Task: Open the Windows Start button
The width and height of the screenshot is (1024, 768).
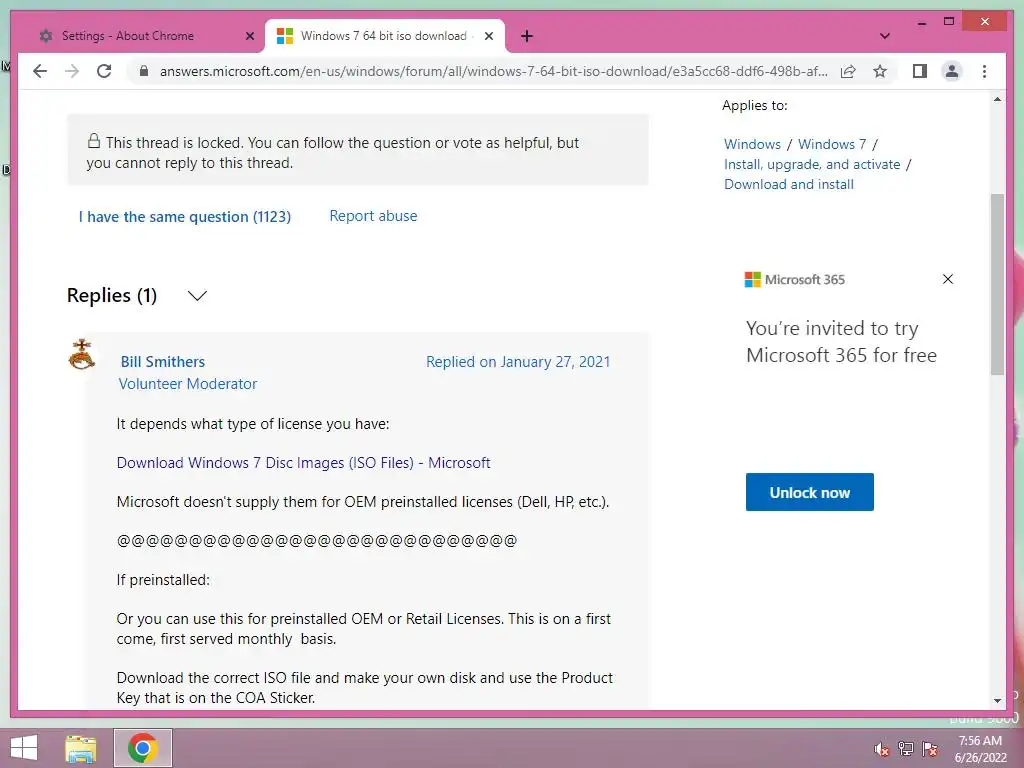Action: [x=24, y=748]
